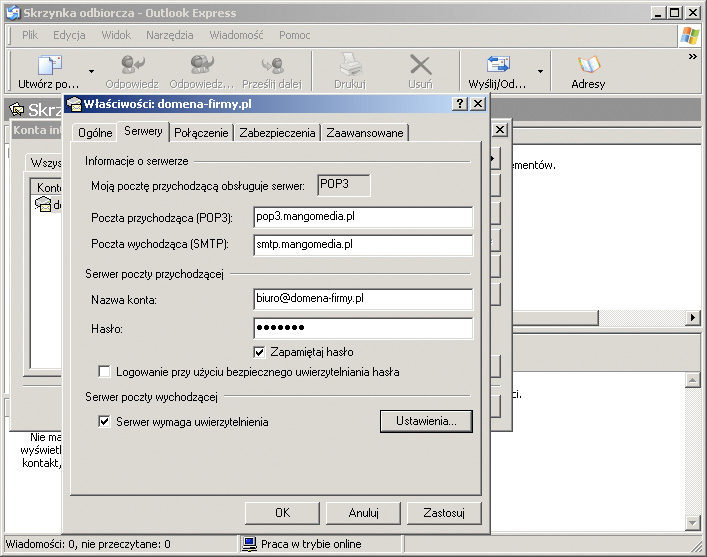Click the Hasło password field
The height and width of the screenshot is (557, 707).
click(x=363, y=328)
